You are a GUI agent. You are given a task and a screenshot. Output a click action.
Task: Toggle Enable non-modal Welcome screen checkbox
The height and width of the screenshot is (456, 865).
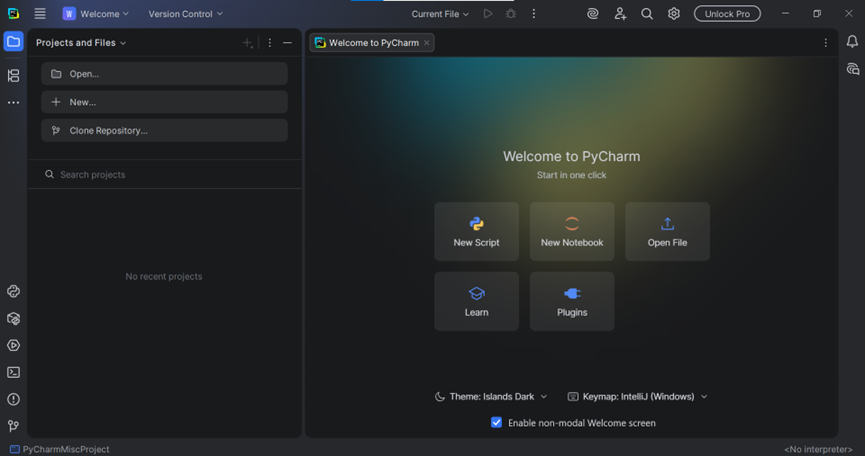pos(496,422)
